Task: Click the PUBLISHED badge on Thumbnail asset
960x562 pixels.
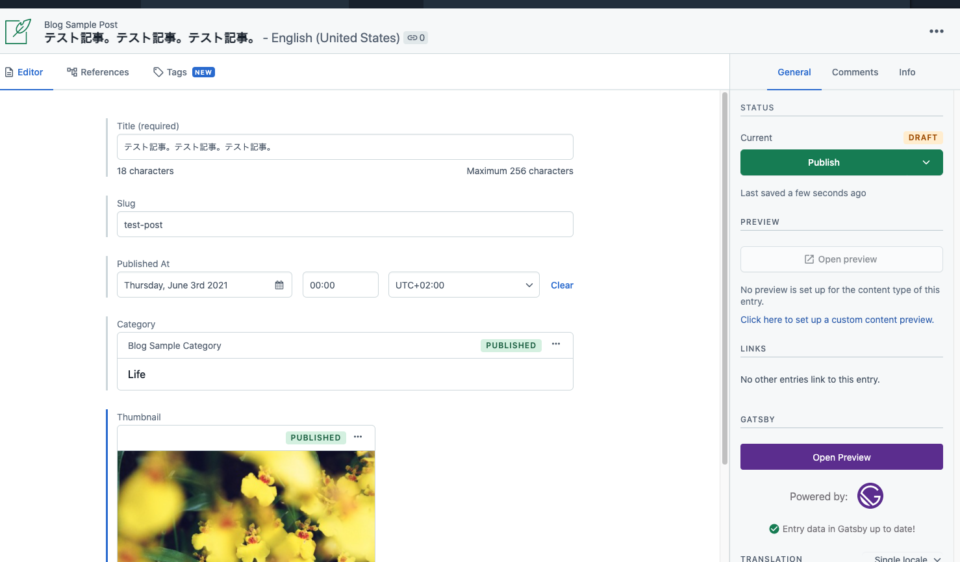Action: pyautogui.click(x=315, y=438)
